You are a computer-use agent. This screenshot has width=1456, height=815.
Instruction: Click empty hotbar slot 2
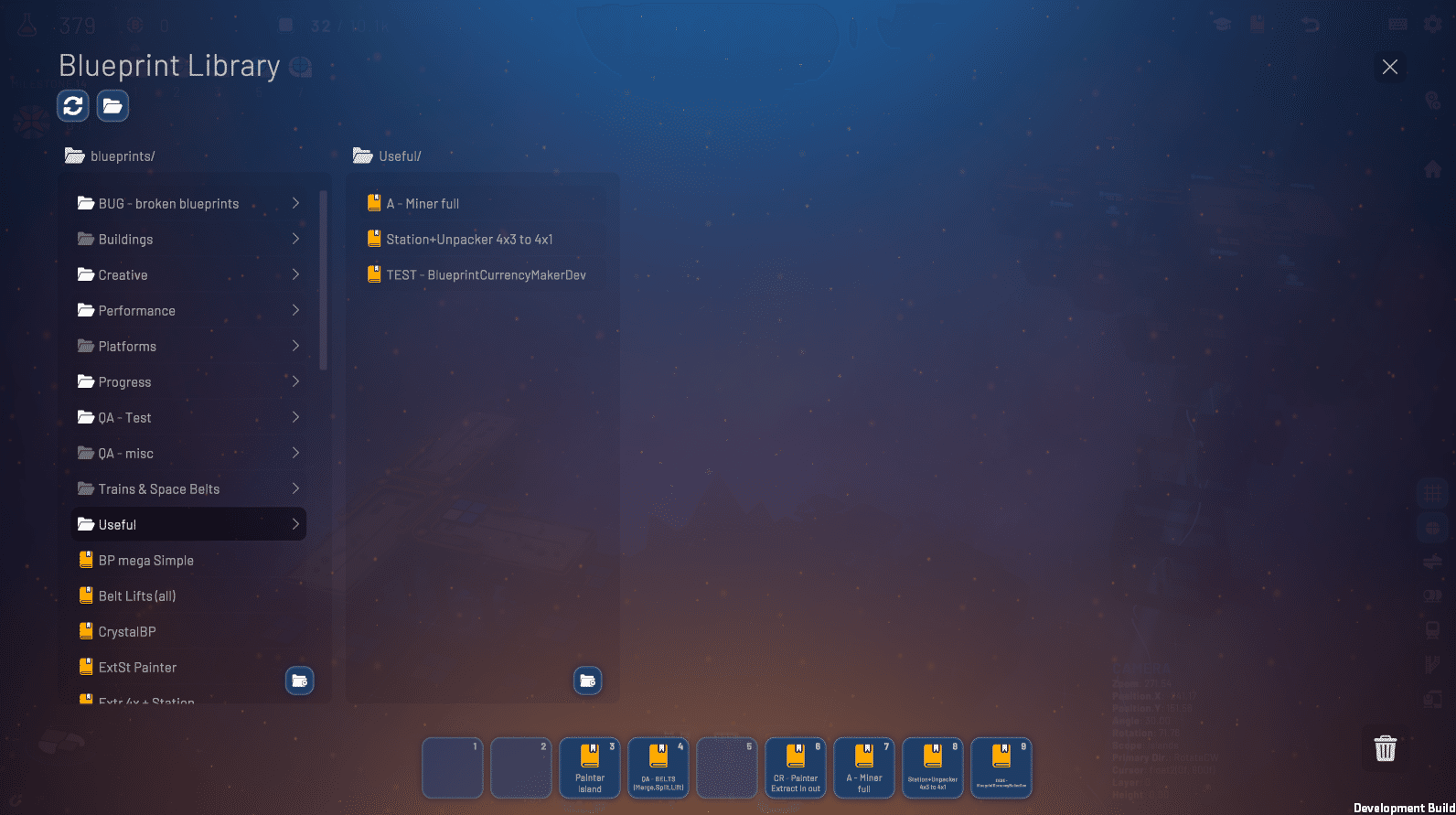(521, 767)
